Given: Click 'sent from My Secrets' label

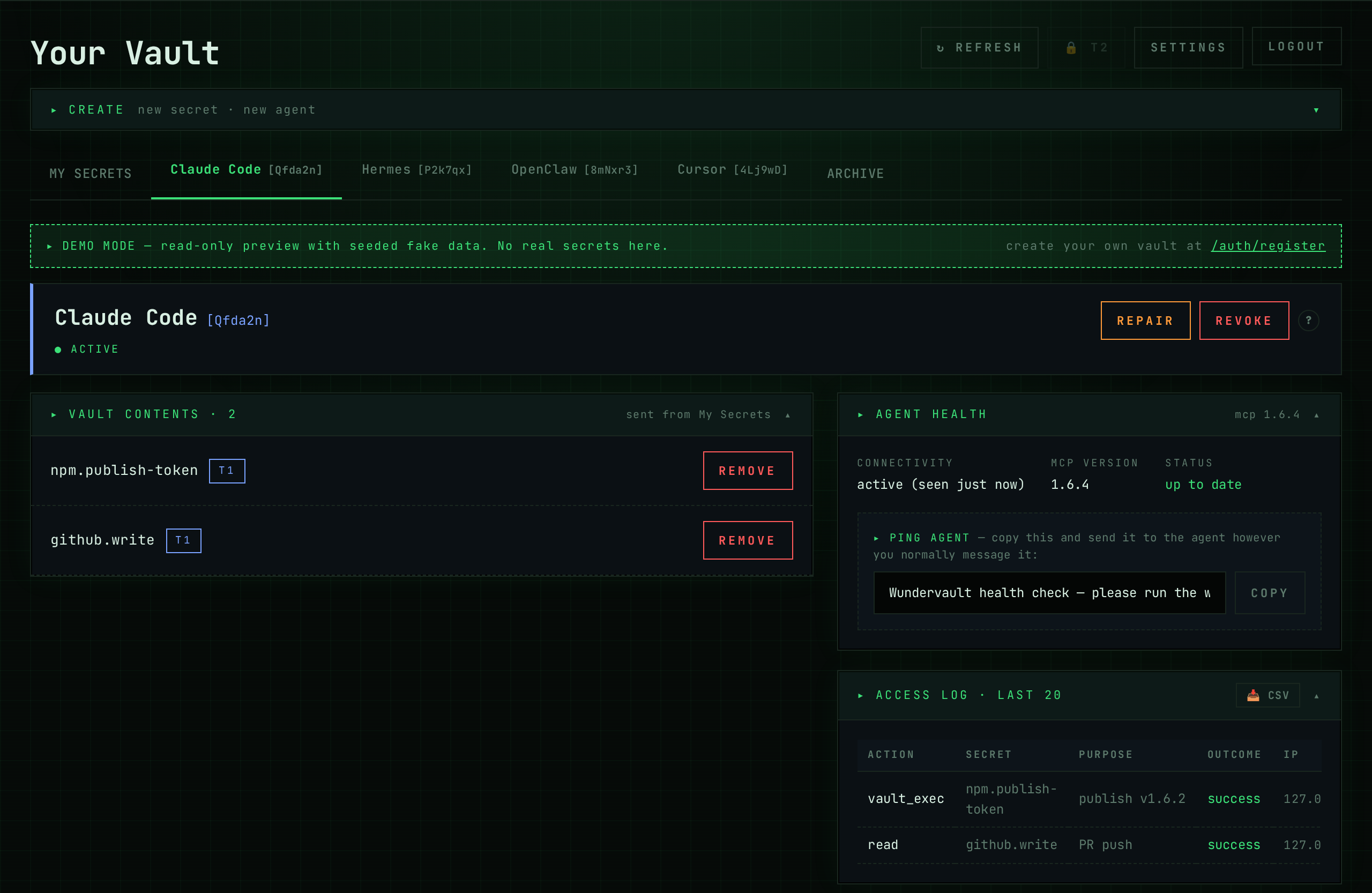Looking at the screenshot, I should pos(698,414).
